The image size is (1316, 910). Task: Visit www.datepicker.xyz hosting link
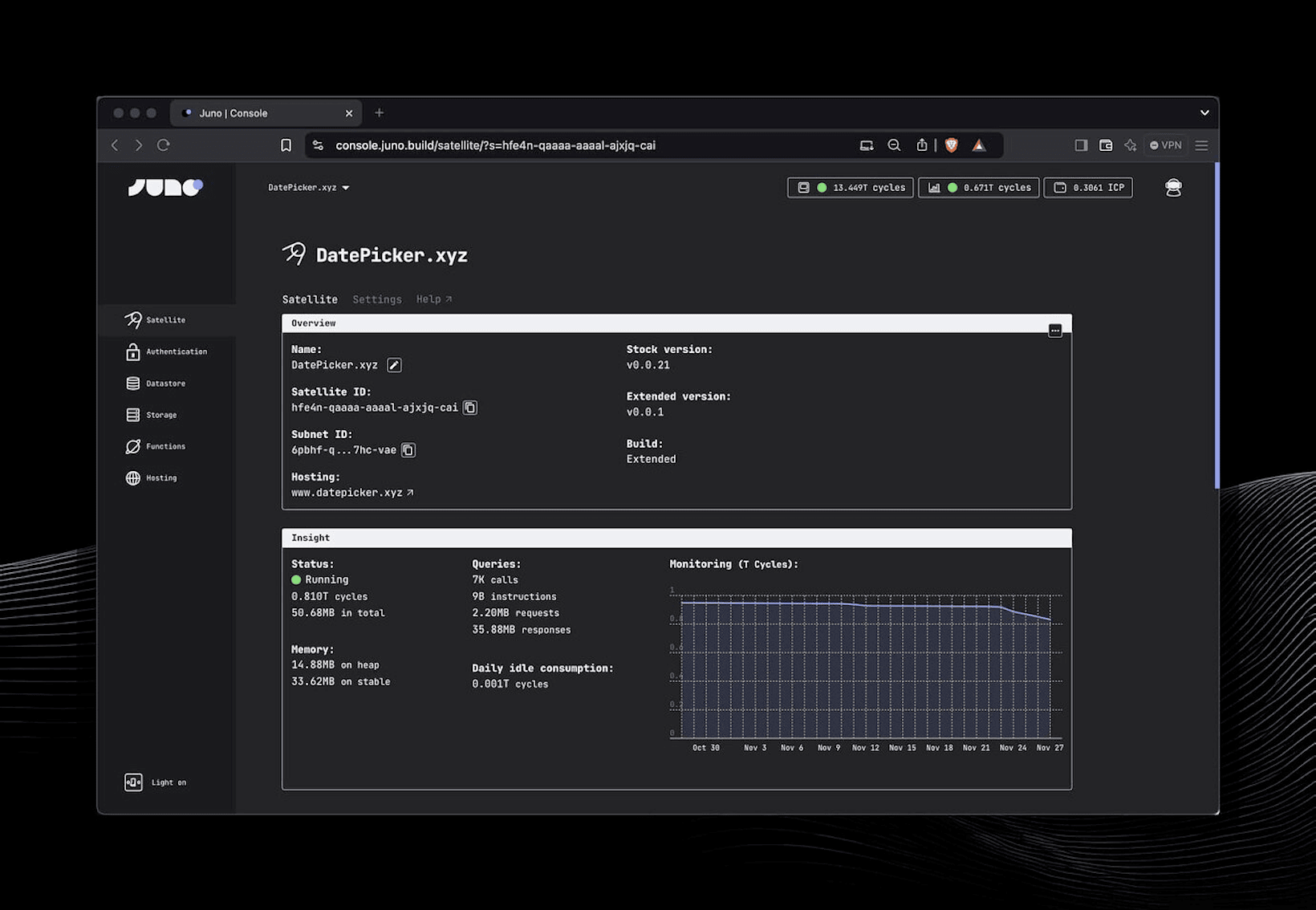(348, 492)
